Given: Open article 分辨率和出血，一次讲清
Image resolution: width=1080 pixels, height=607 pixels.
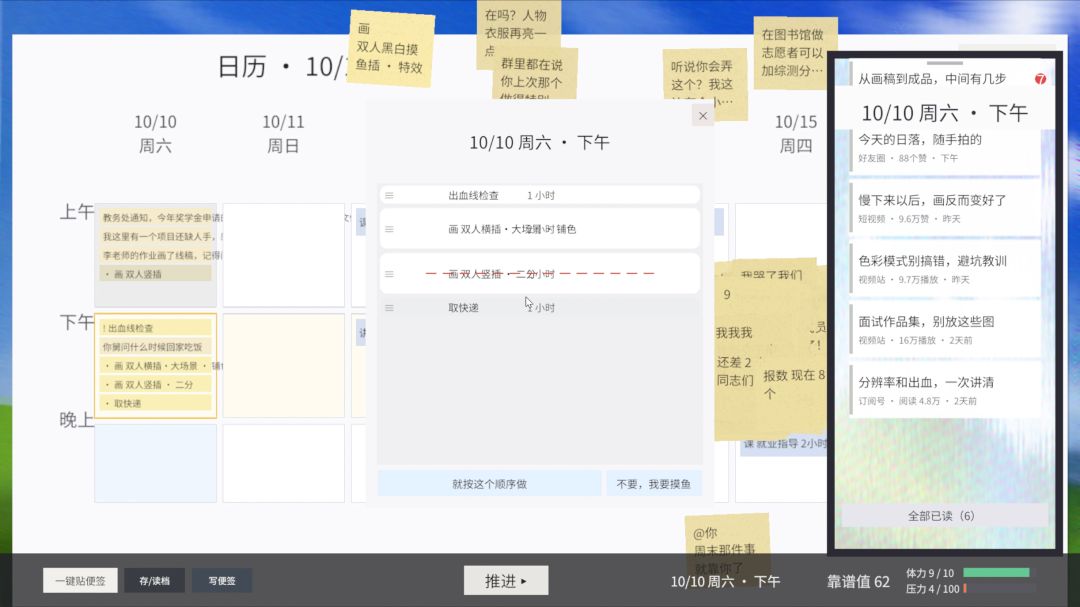Looking at the screenshot, I should pos(945,391).
